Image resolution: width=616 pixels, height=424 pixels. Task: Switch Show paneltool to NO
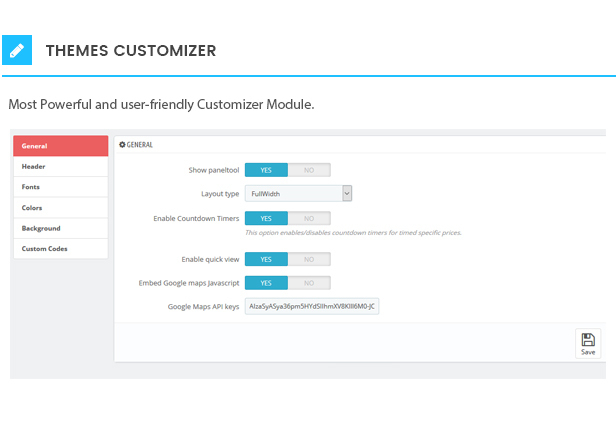[308, 170]
